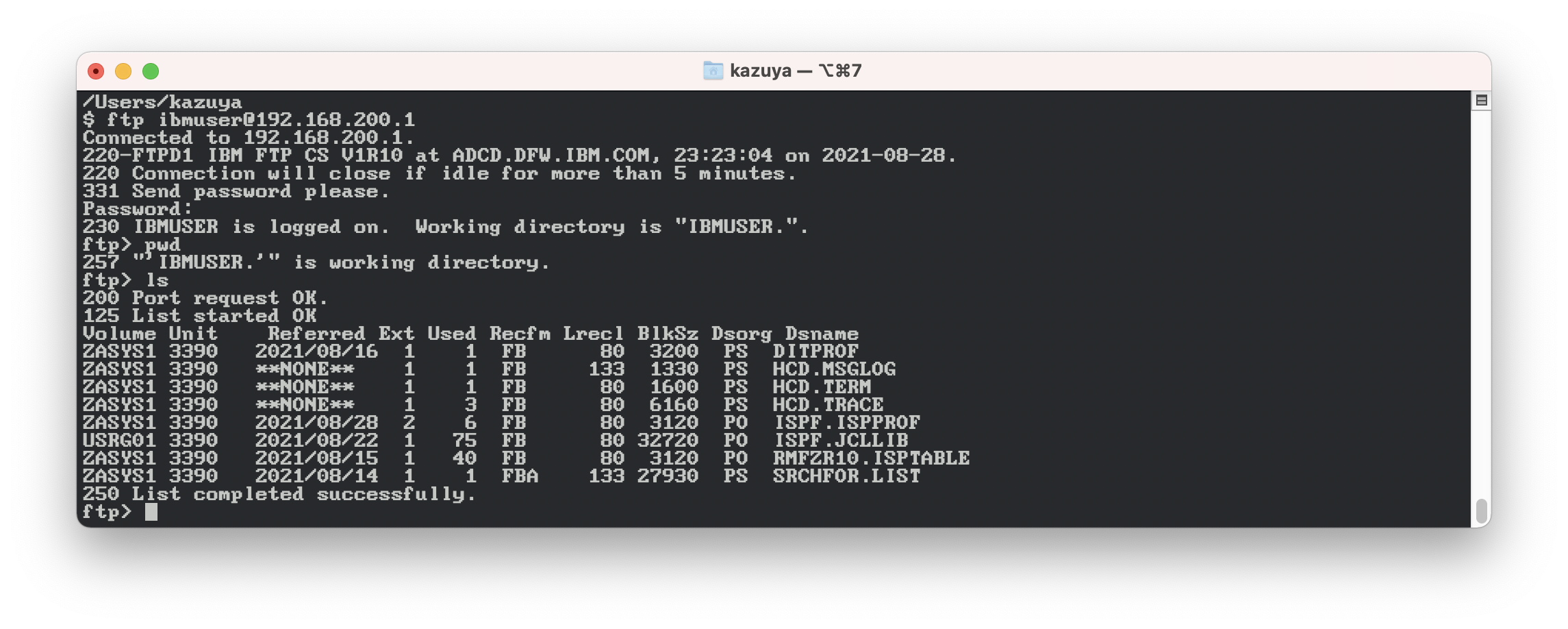Click the 'Volume' column header
1568x629 pixels.
119,334
